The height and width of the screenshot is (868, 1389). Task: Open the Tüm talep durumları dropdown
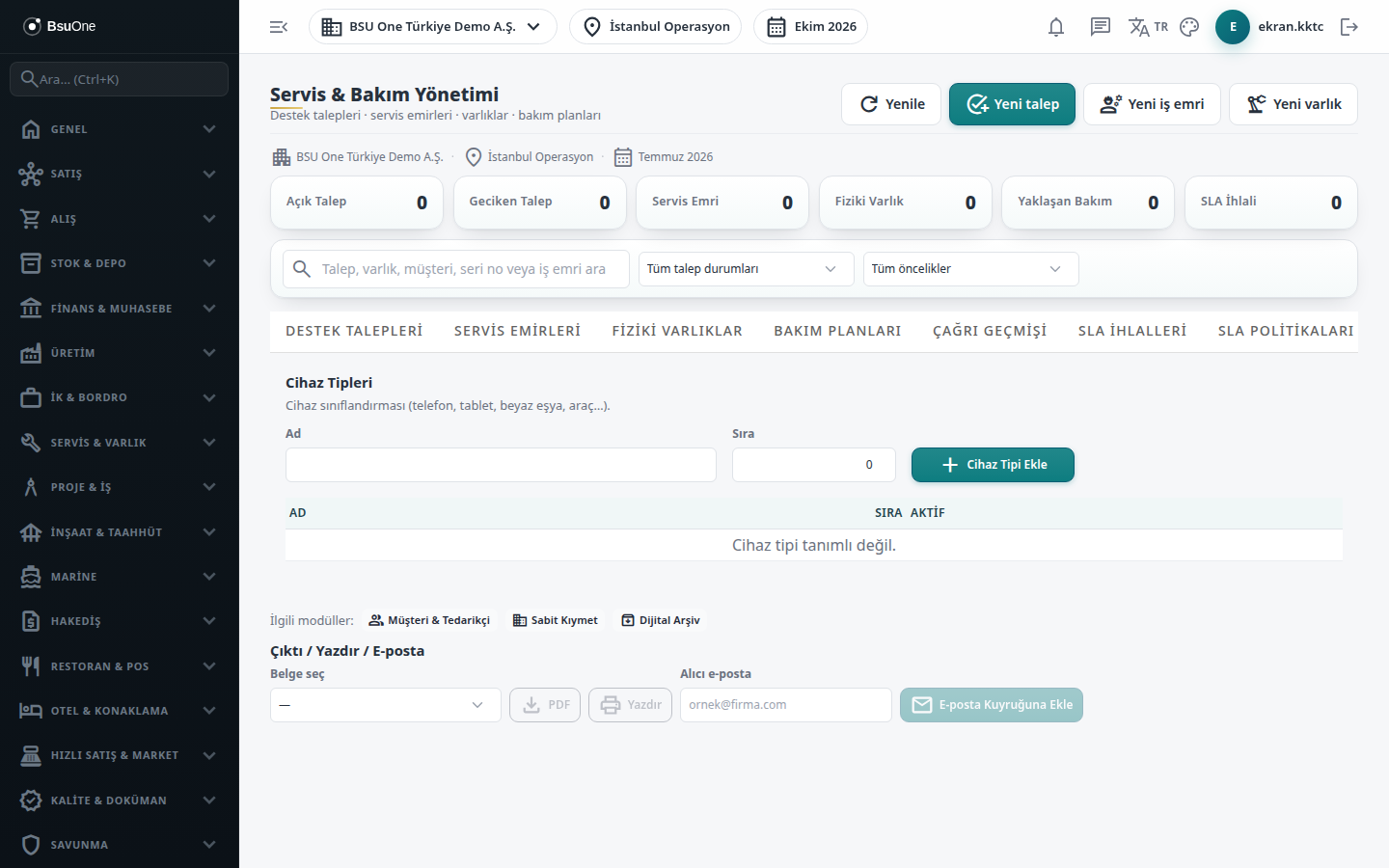(x=746, y=269)
